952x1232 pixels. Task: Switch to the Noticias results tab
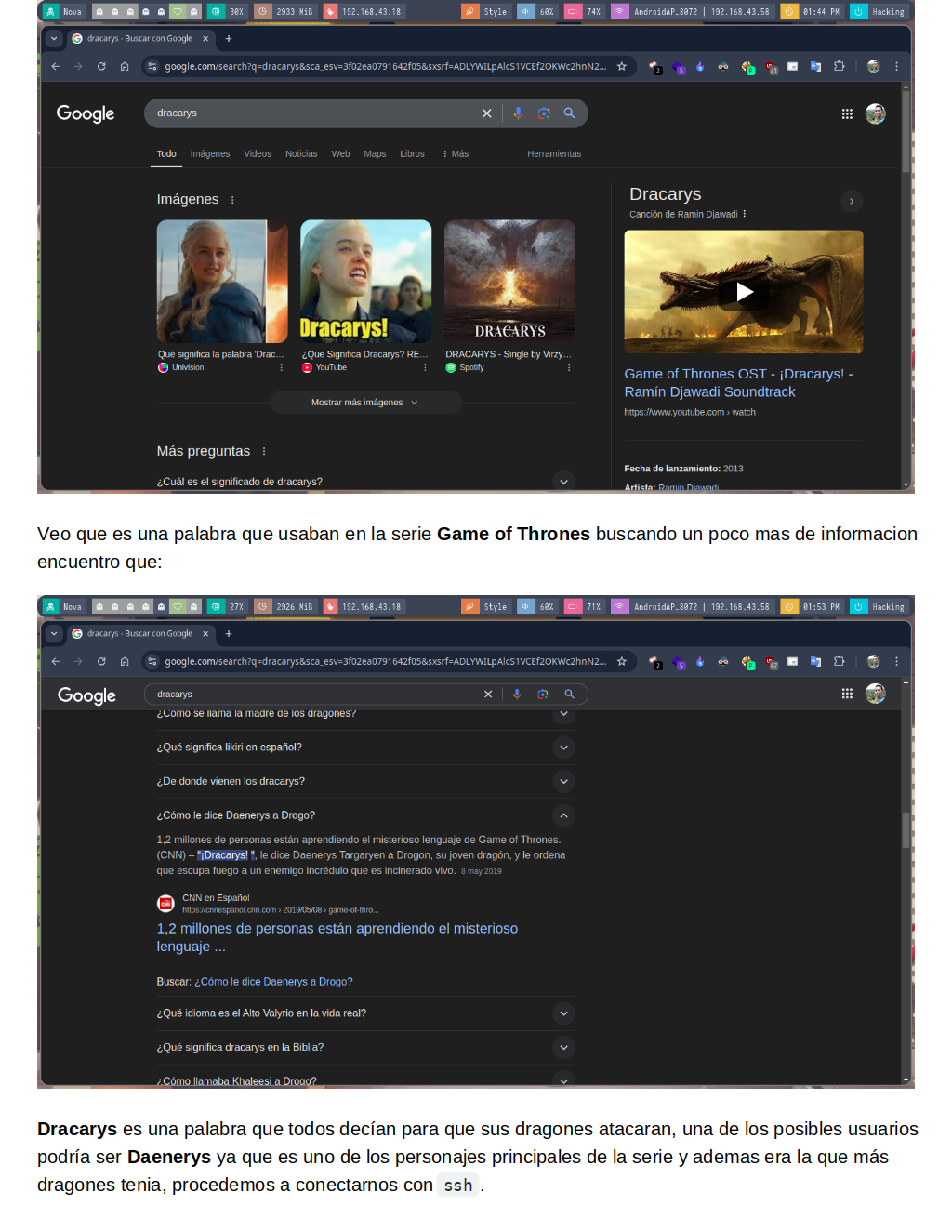point(301,154)
